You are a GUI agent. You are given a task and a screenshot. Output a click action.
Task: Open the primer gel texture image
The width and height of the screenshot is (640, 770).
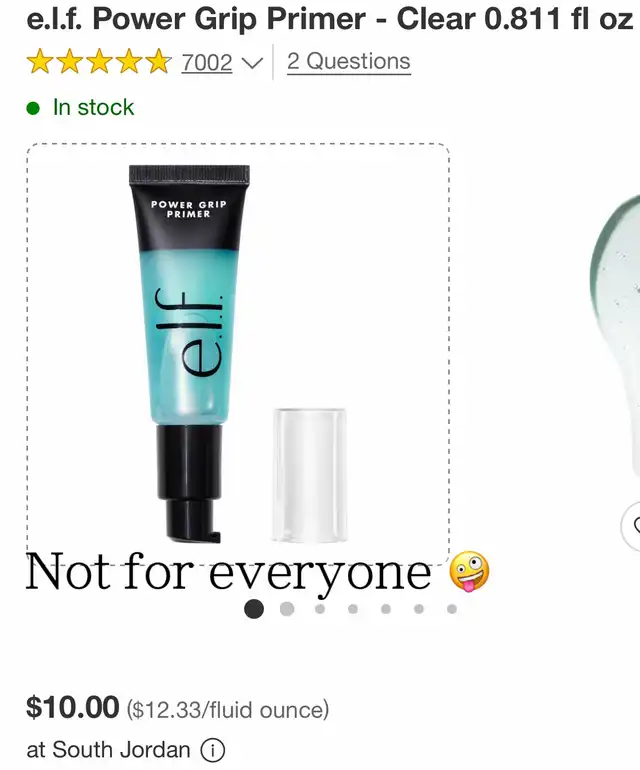(615, 336)
